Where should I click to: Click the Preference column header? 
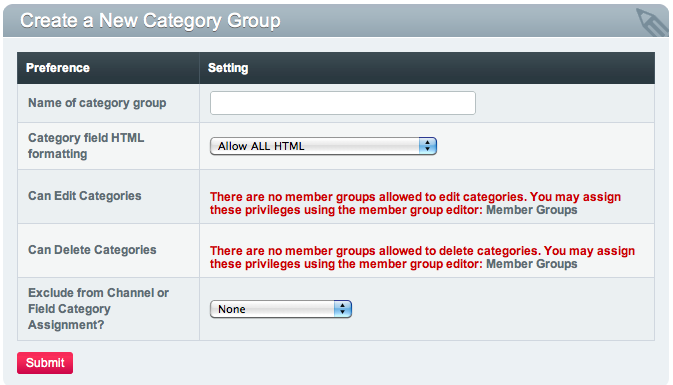coord(58,68)
